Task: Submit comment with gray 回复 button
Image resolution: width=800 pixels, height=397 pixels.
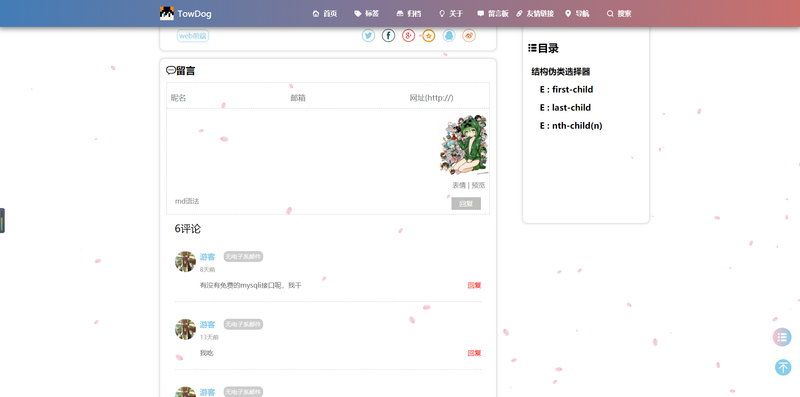Action: pyautogui.click(x=466, y=204)
